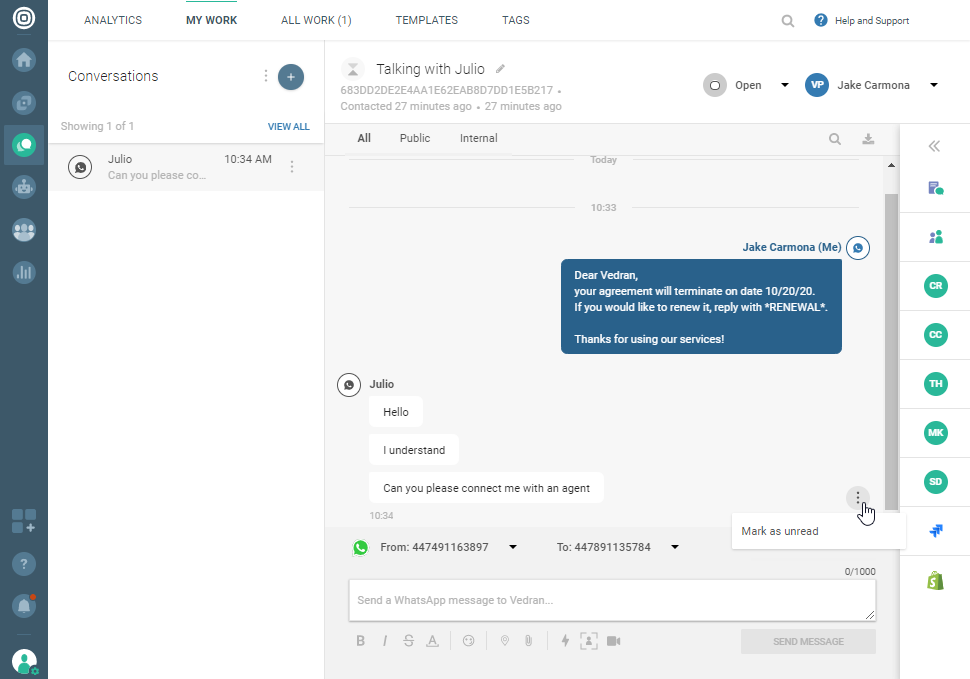Image resolution: width=970 pixels, height=679 pixels.
Task: Select Mark as unread menu option
Action: 780,531
